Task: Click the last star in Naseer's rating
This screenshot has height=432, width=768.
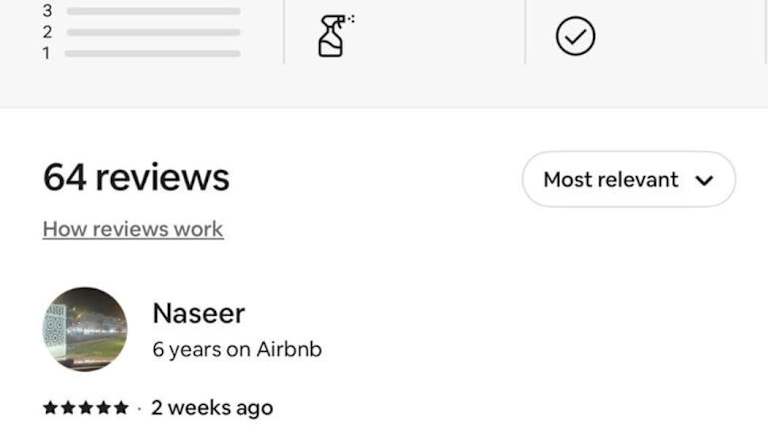Action: tap(121, 408)
